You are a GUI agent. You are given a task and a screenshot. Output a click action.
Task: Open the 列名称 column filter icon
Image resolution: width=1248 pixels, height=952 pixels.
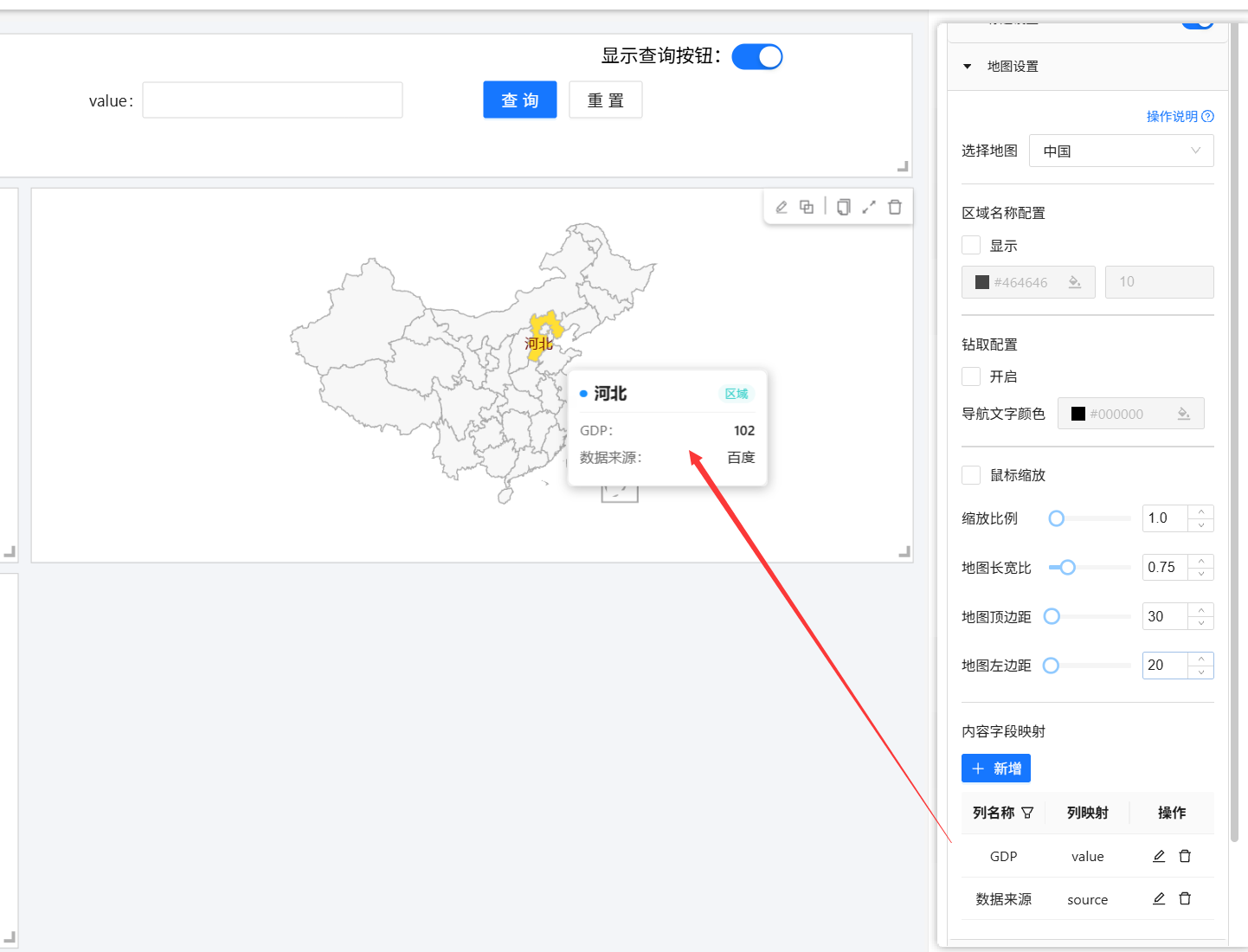pyautogui.click(x=1027, y=813)
